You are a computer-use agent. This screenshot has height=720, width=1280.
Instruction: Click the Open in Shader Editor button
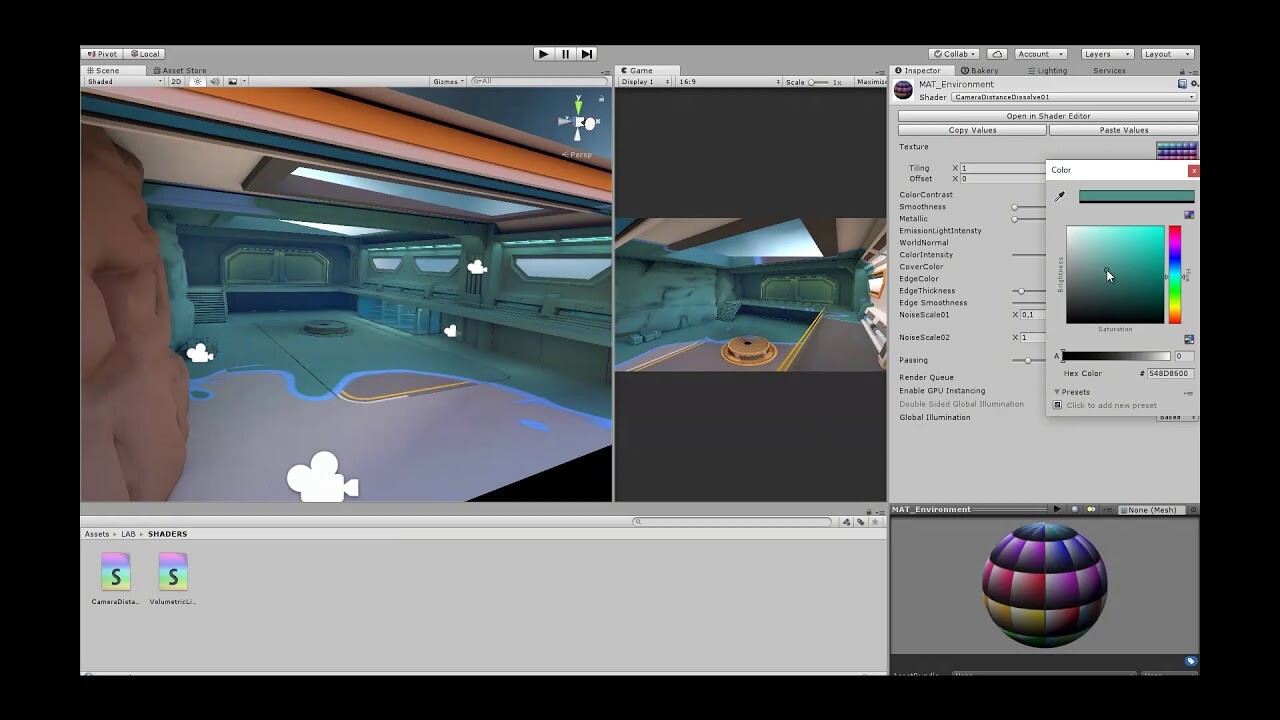1045,115
